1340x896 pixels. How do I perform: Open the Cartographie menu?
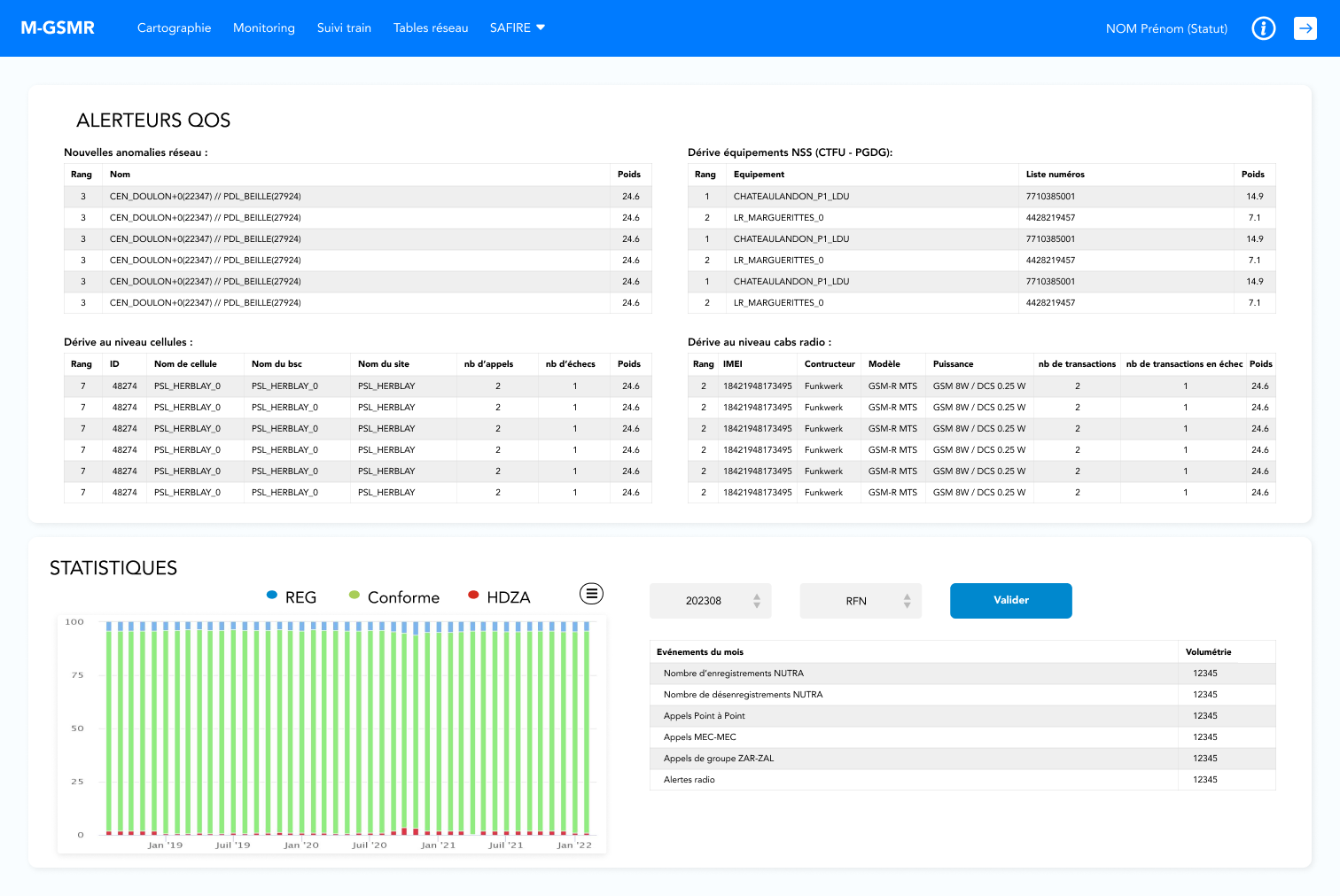pyautogui.click(x=174, y=28)
